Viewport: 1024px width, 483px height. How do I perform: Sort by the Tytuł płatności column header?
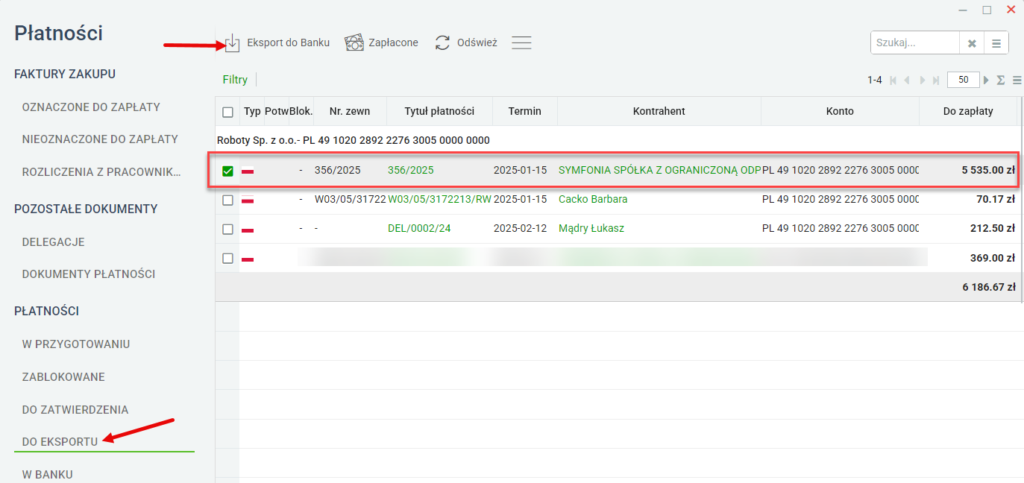[440, 112]
